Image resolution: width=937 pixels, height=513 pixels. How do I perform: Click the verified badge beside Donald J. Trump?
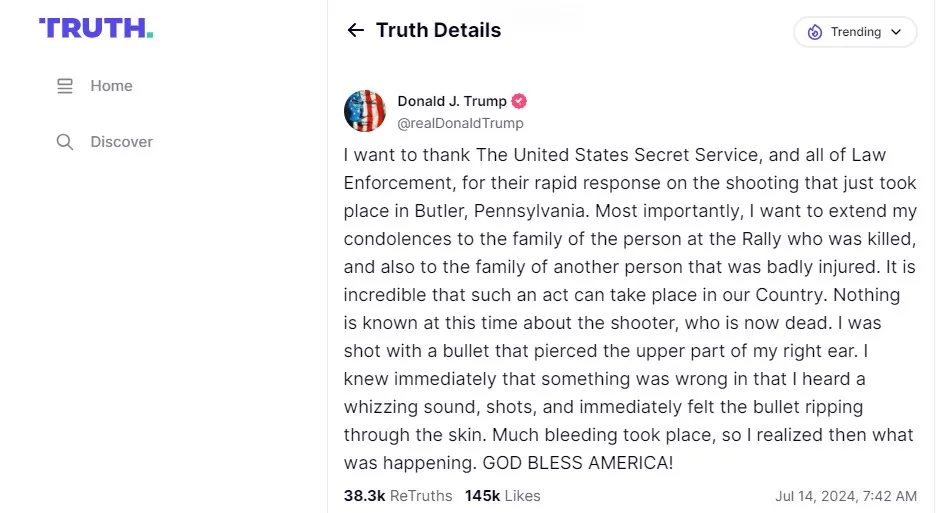pos(519,101)
